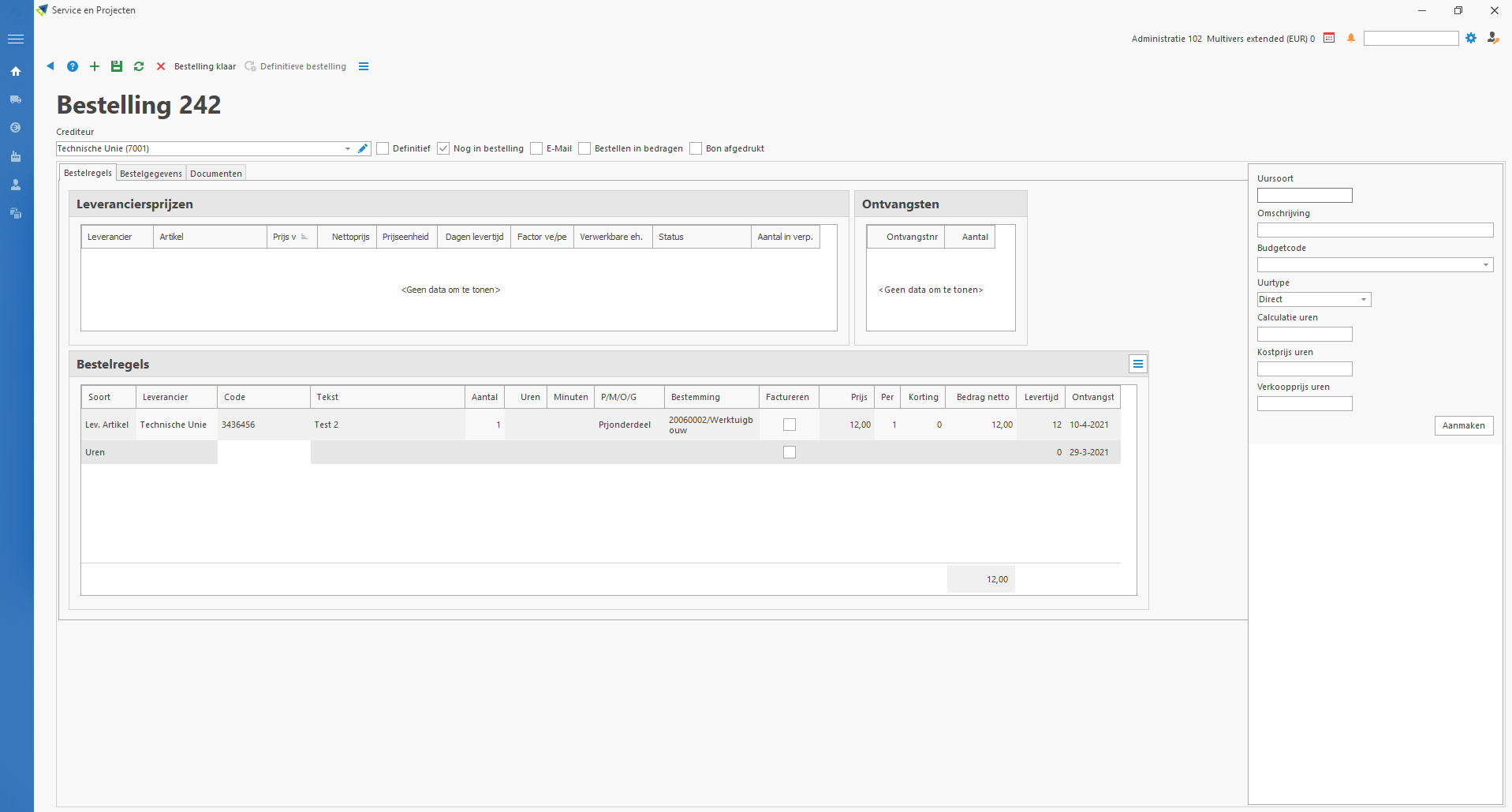Uncheck the Nog in bestelling checkbox
Screen dimensions: 1512x812
point(444,148)
